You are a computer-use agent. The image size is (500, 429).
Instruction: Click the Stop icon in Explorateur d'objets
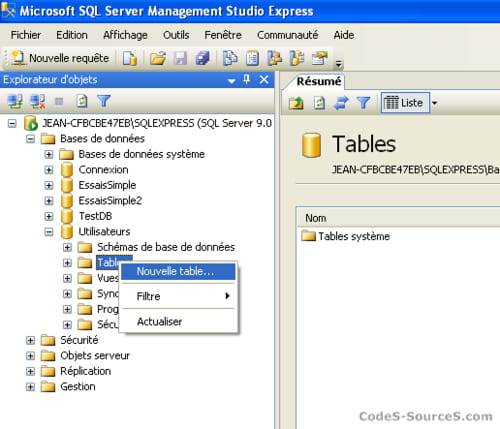(x=59, y=101)
